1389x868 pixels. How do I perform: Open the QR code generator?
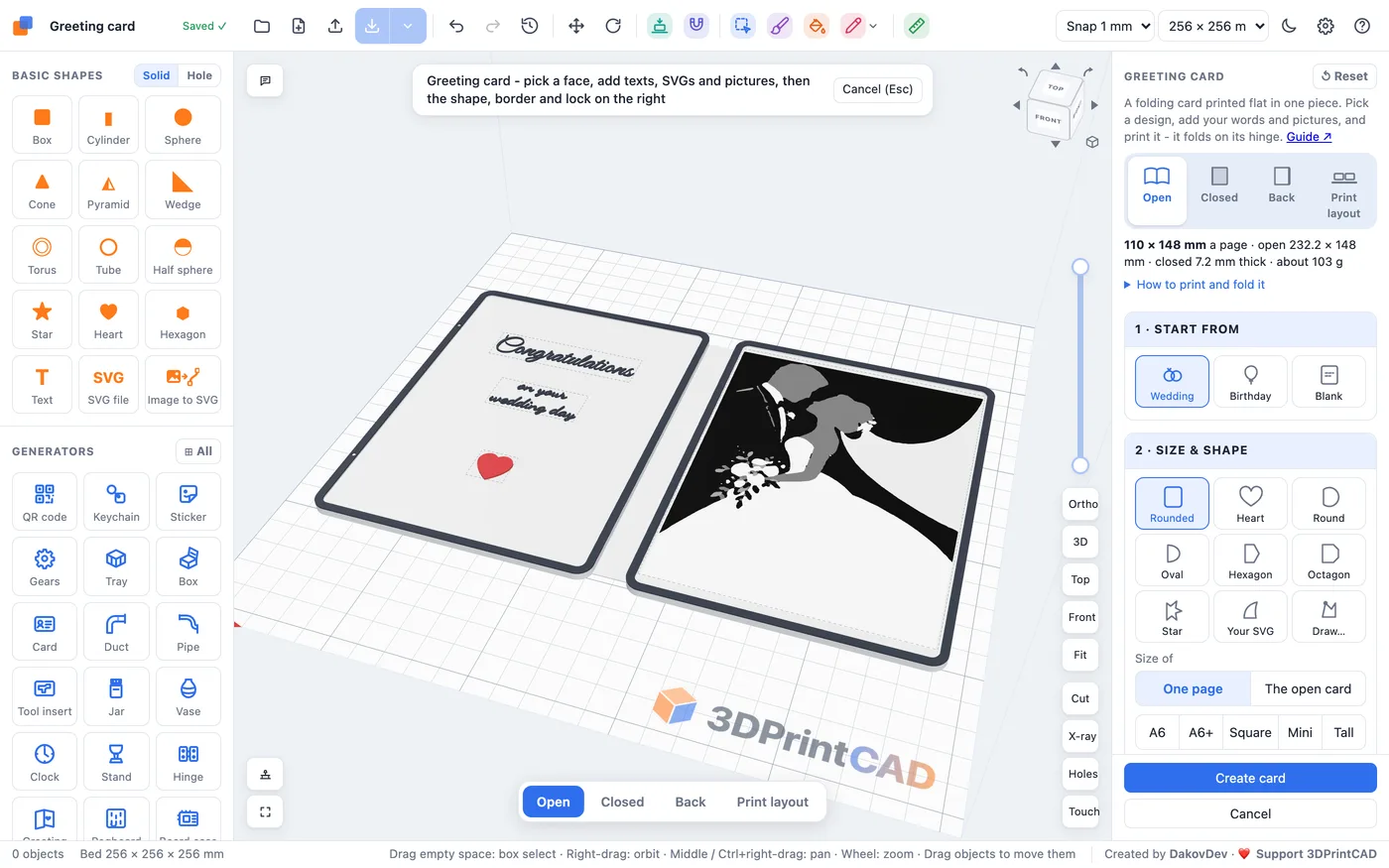45,501
